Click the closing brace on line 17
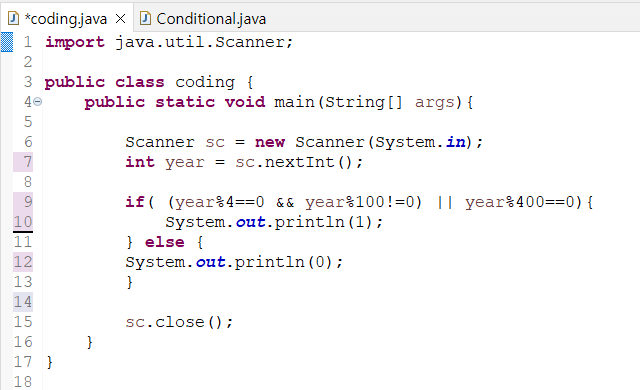 click(50, 362)
